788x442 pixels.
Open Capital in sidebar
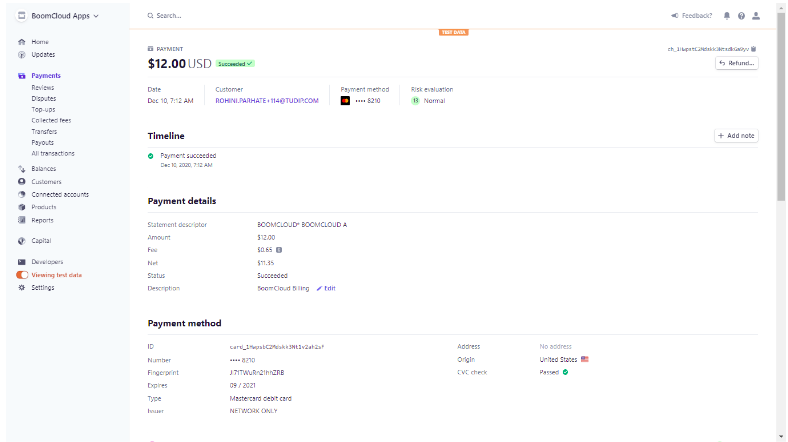(41, 241)
